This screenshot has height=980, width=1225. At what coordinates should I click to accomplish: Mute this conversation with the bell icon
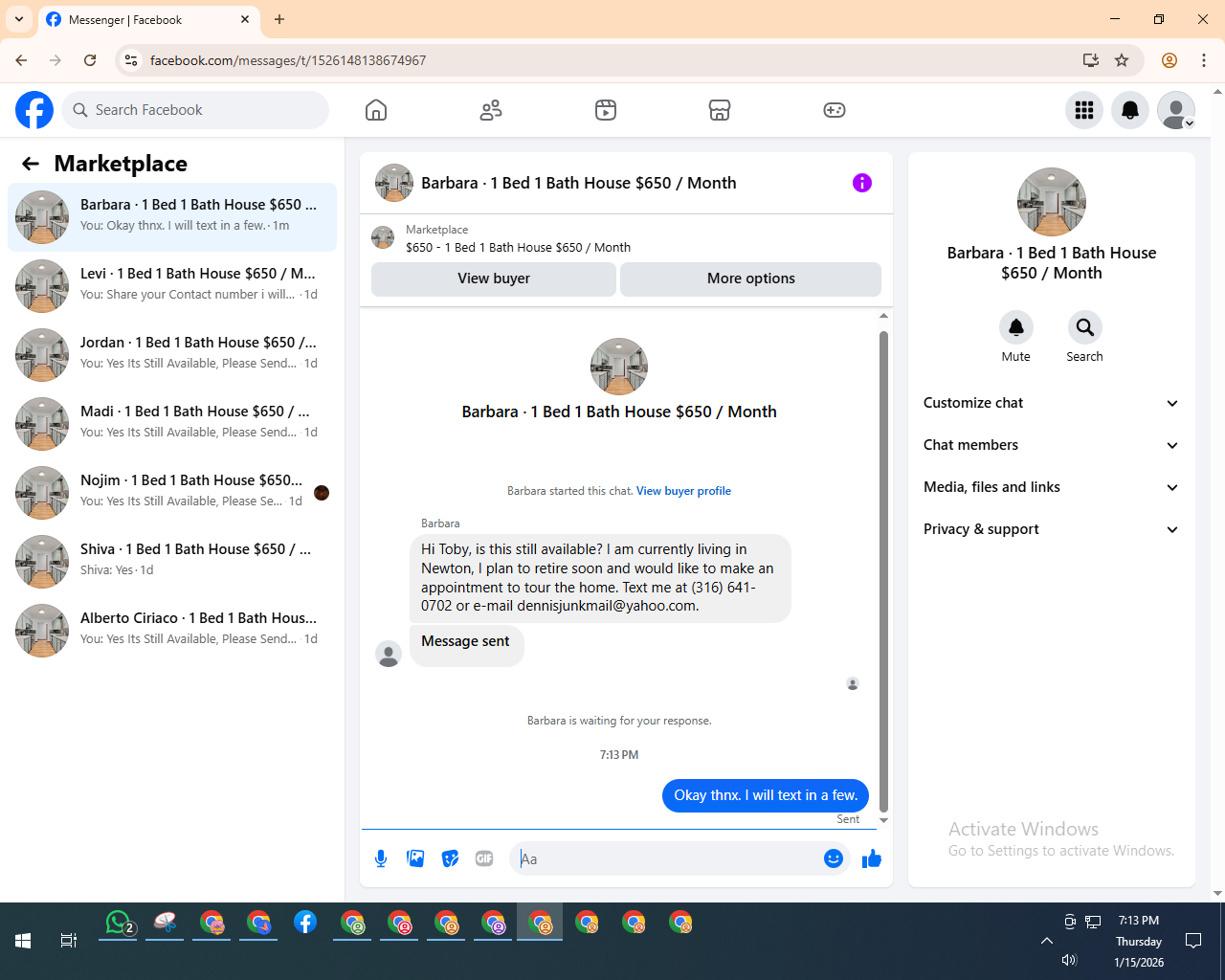point(1016,327)
